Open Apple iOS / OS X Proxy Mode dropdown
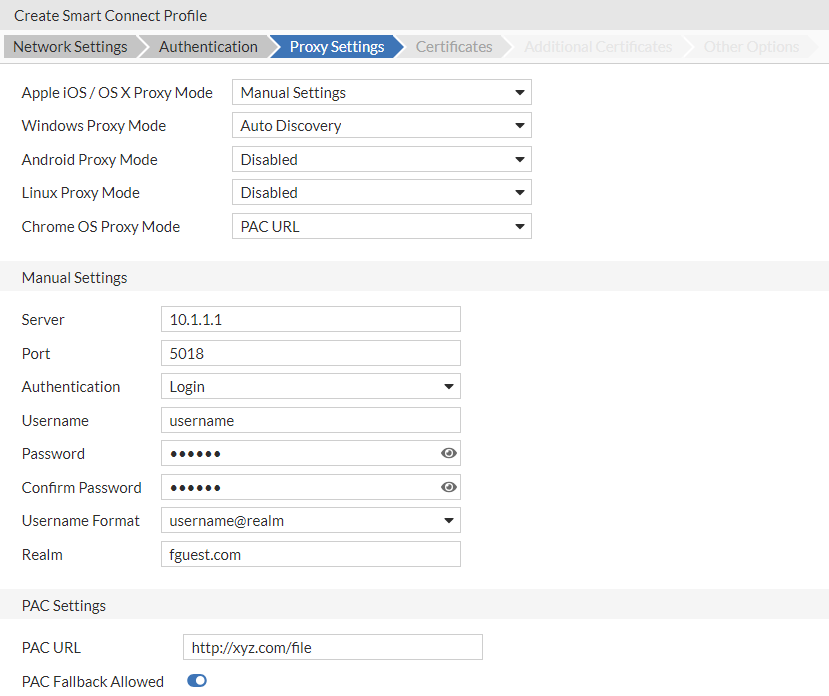 point(381,93)
